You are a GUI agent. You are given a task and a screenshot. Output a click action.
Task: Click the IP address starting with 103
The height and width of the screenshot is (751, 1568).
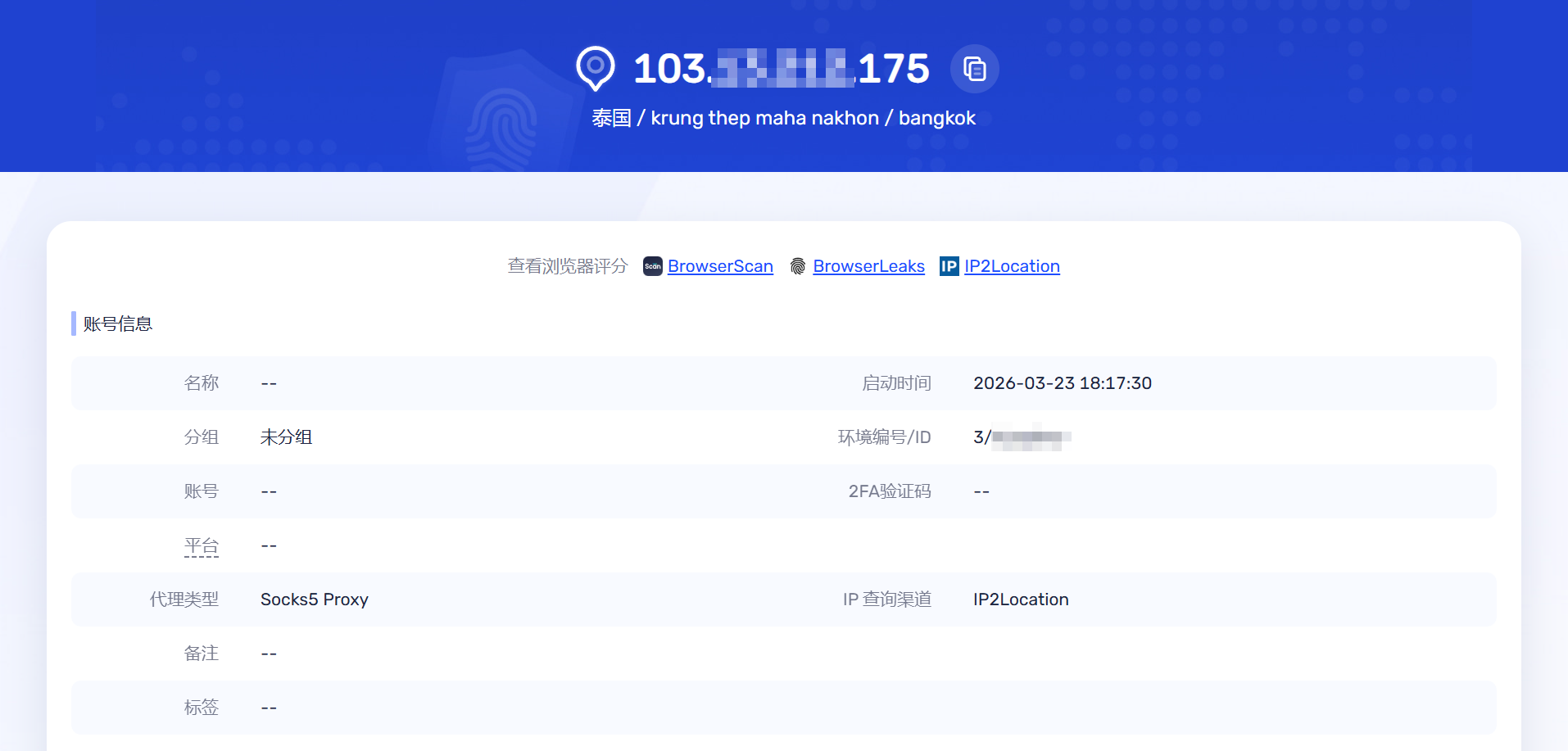click(x=781, y=69)
